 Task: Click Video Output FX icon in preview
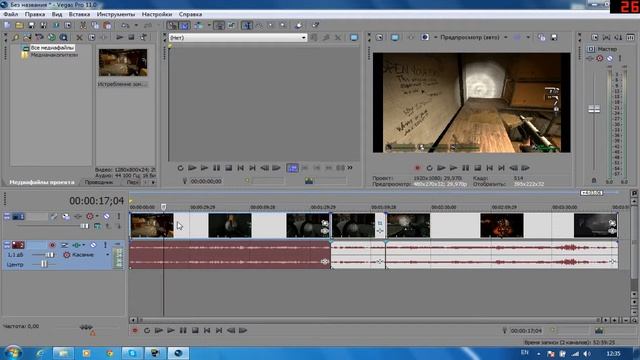tap(411, 38)
